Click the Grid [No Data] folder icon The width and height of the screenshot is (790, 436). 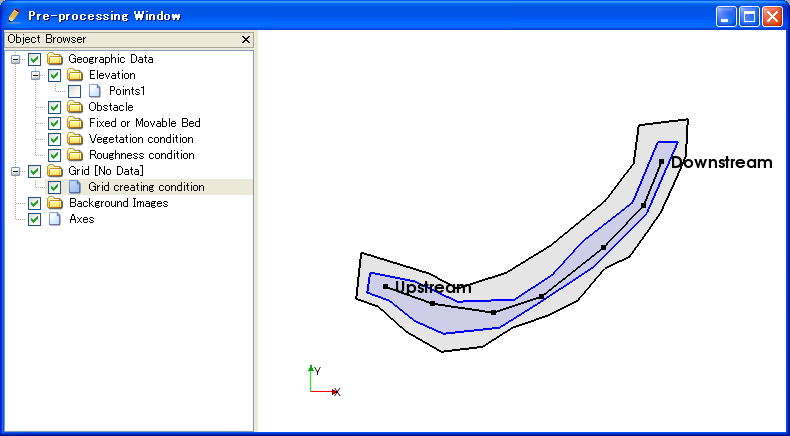click(54, 171)
